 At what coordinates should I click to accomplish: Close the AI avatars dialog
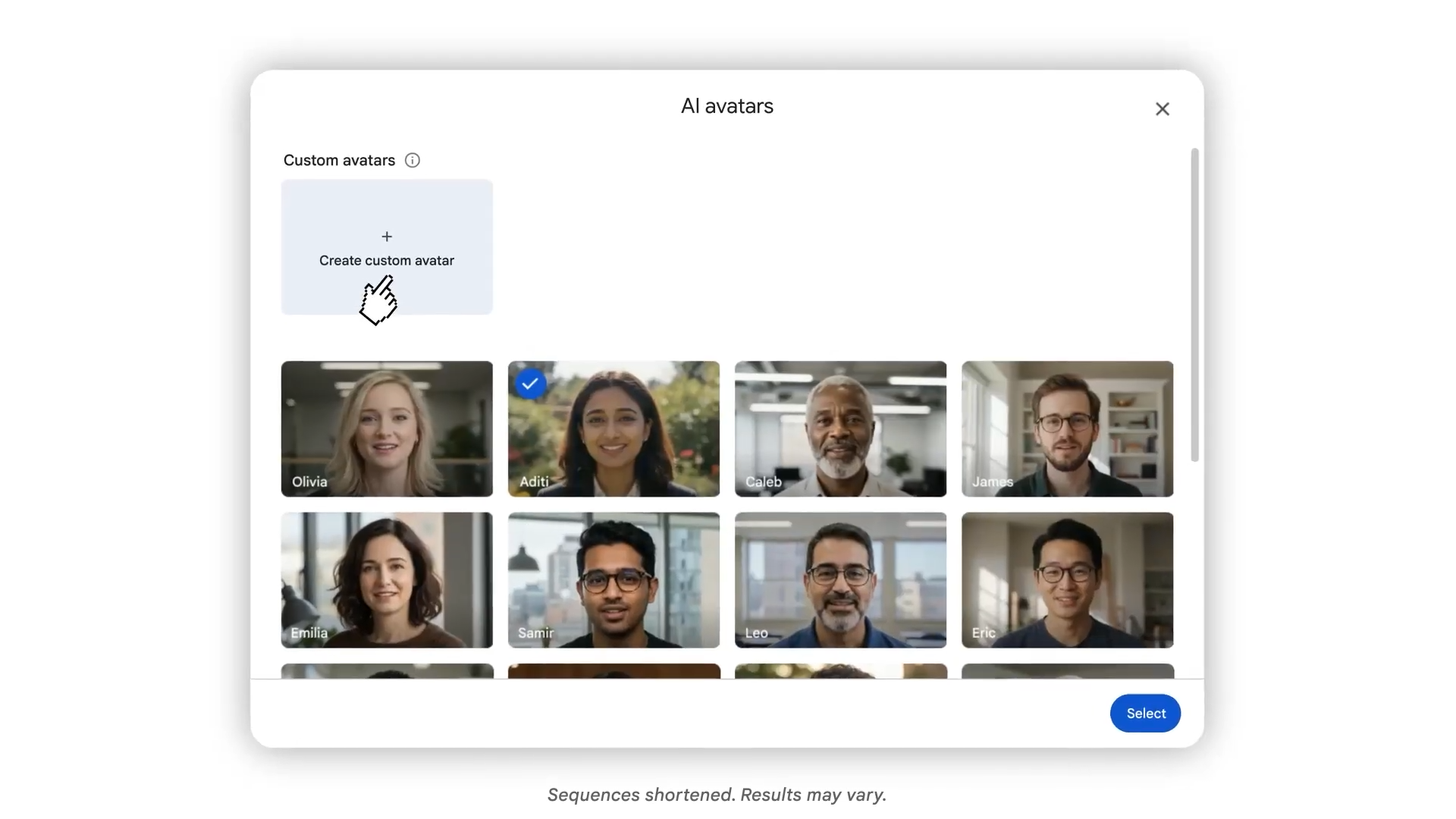coord(1162,109)
